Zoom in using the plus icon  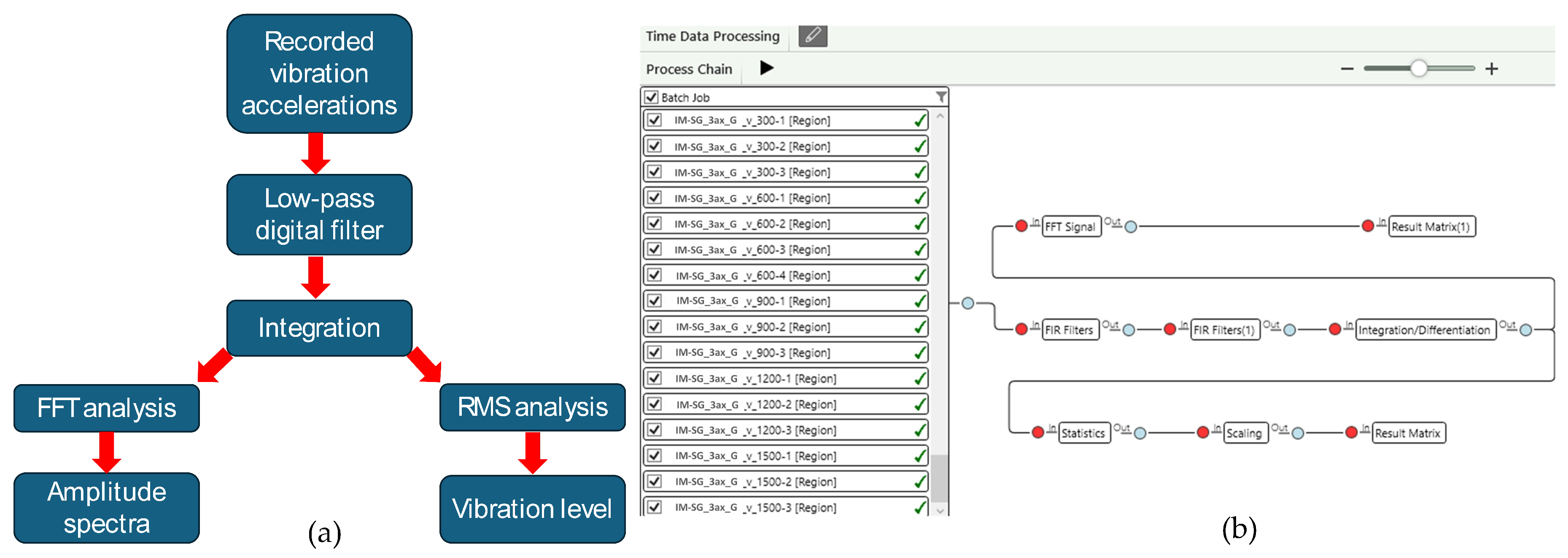point(1491,69)
